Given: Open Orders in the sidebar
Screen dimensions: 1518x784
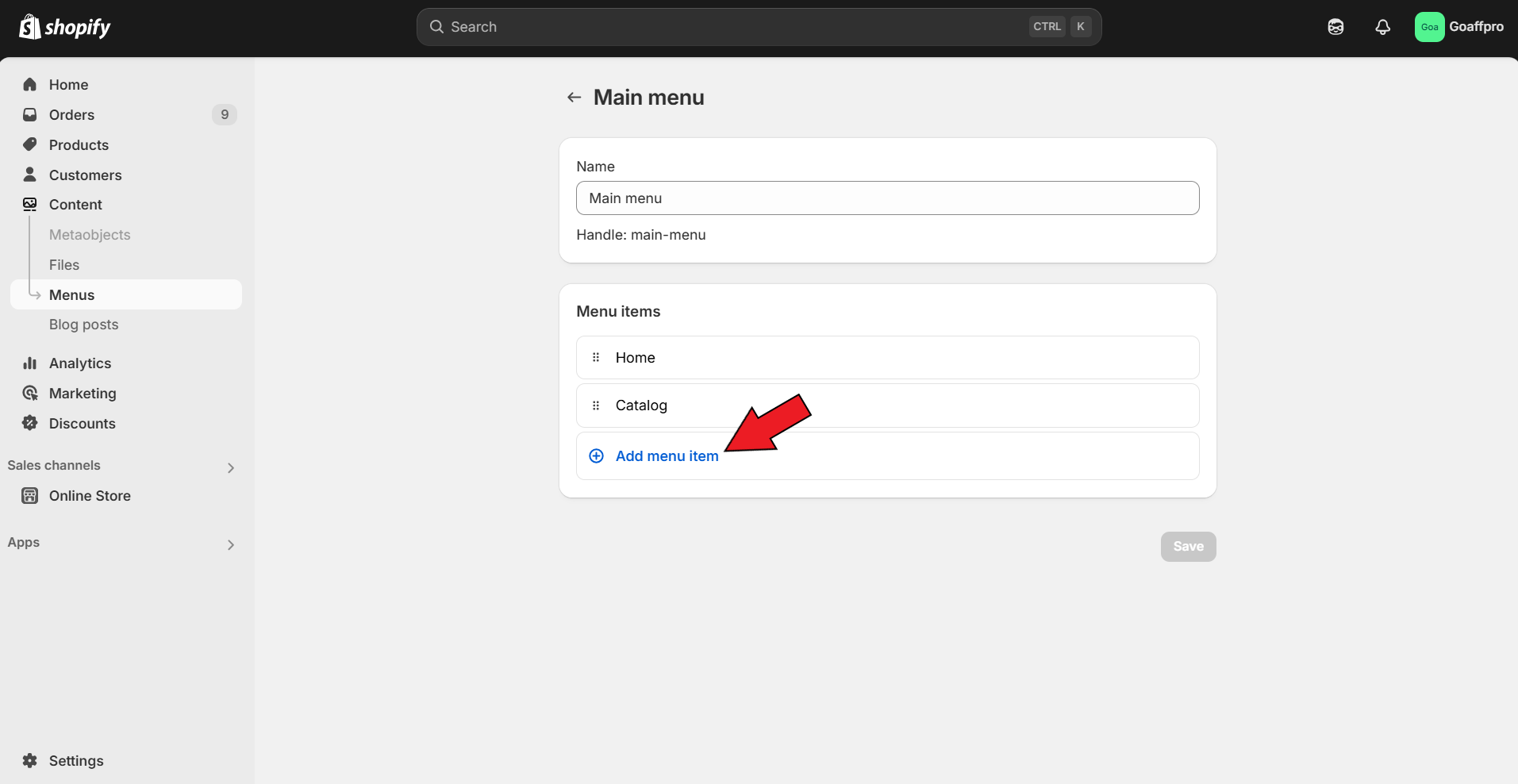Looking at the screenshot, I should pos(71,115).
